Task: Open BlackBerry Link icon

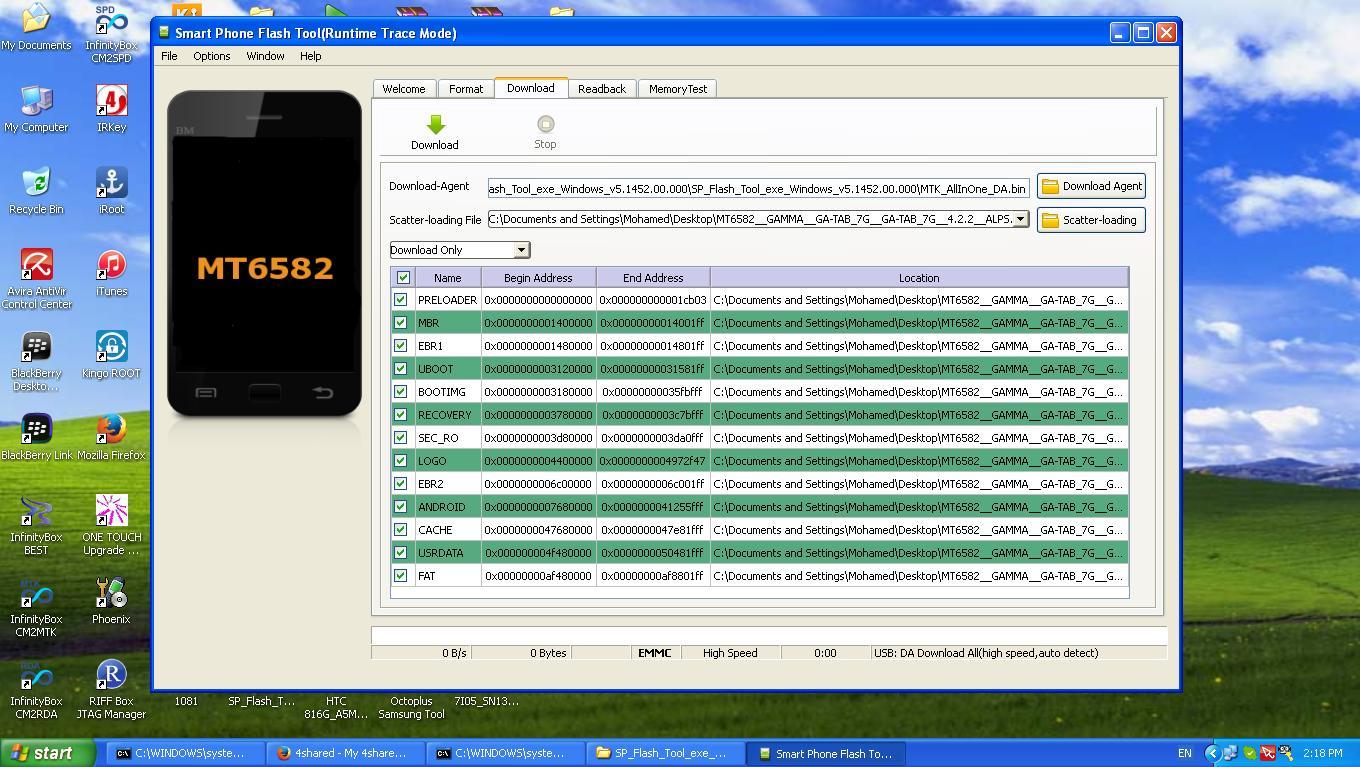Action: point(37,437)
